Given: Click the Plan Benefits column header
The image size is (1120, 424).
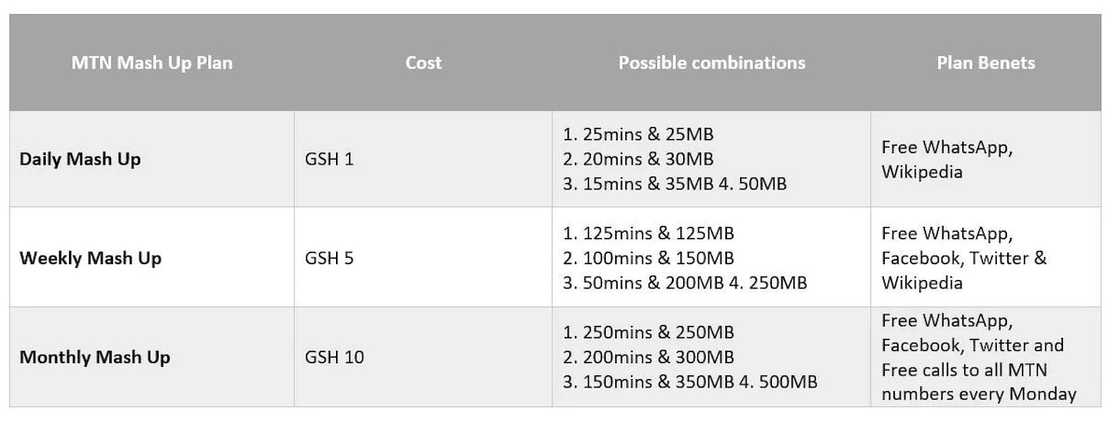Looking at the screenshot, I should (985, 62).
